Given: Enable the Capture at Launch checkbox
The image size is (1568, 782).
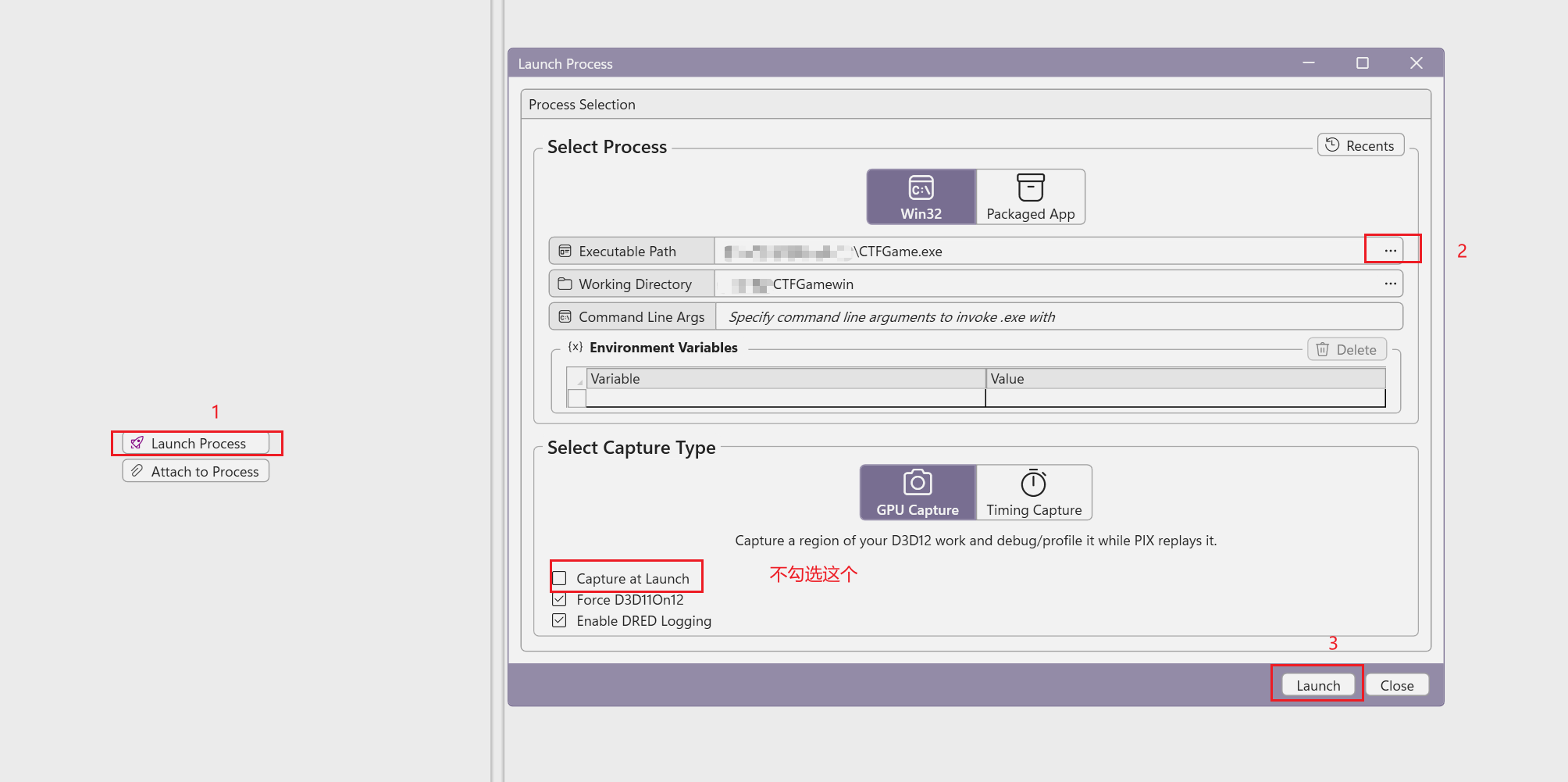Looking at the screenshot, I should pos(559,578).
